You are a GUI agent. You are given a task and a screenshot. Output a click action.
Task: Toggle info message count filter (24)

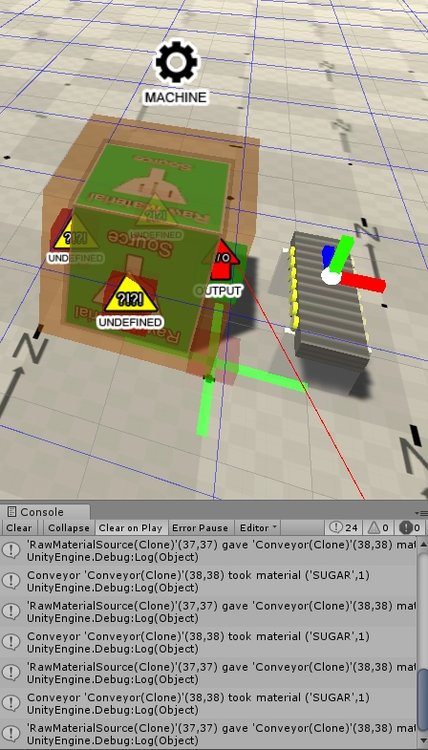tap(343, 528)
